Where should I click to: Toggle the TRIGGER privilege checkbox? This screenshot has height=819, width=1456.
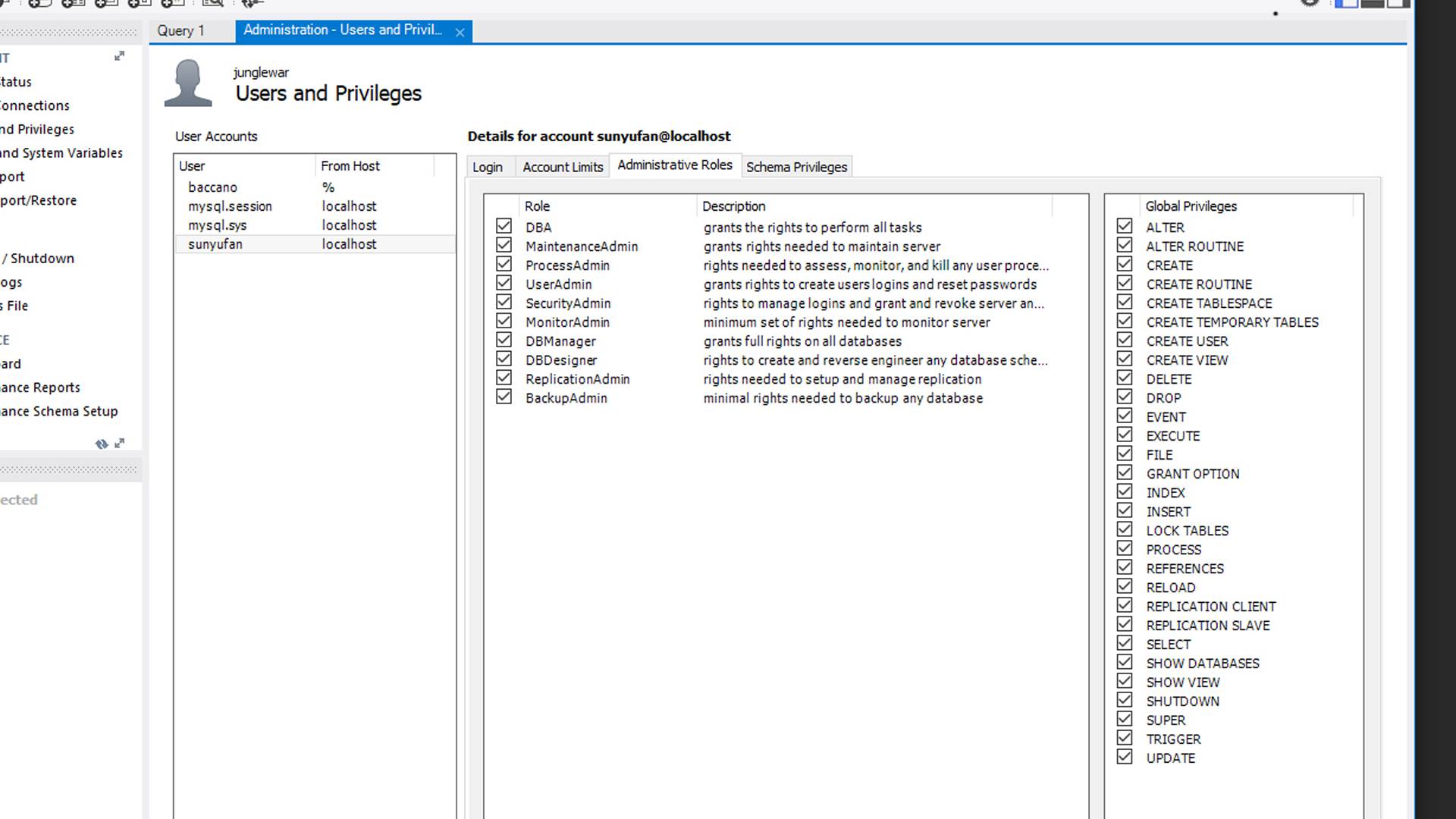pos(1125,738)
